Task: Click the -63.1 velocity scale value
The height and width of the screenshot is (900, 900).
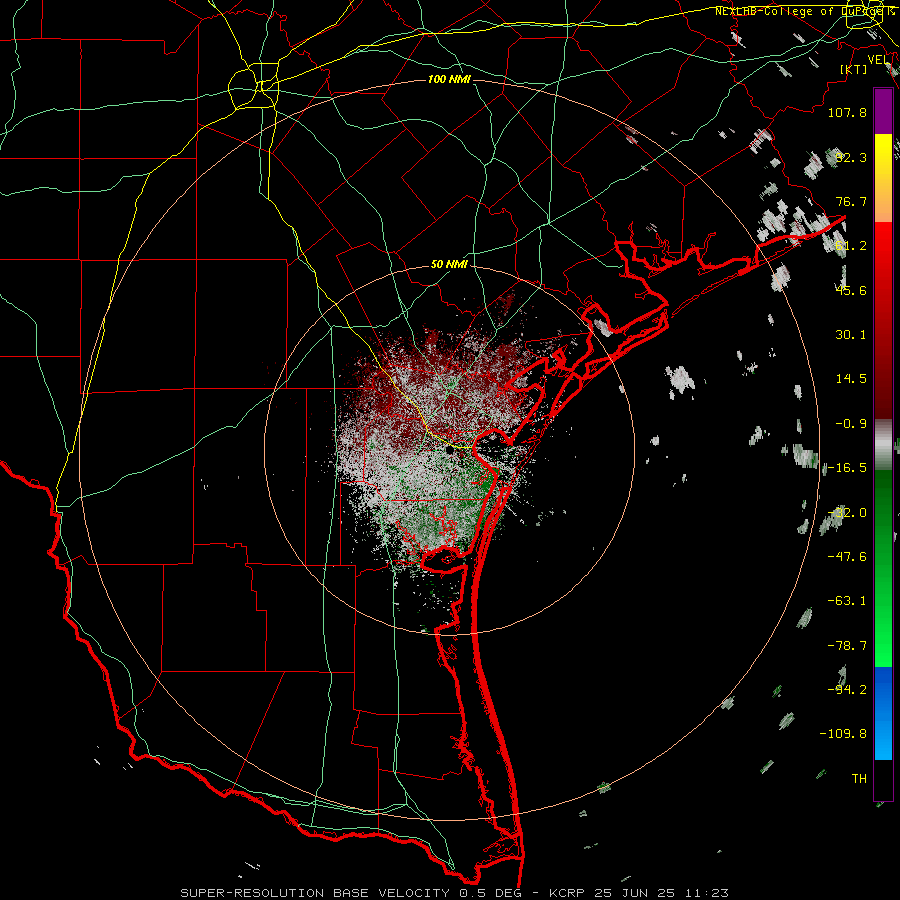Action: pyautogui.click(x=847, y=601)
